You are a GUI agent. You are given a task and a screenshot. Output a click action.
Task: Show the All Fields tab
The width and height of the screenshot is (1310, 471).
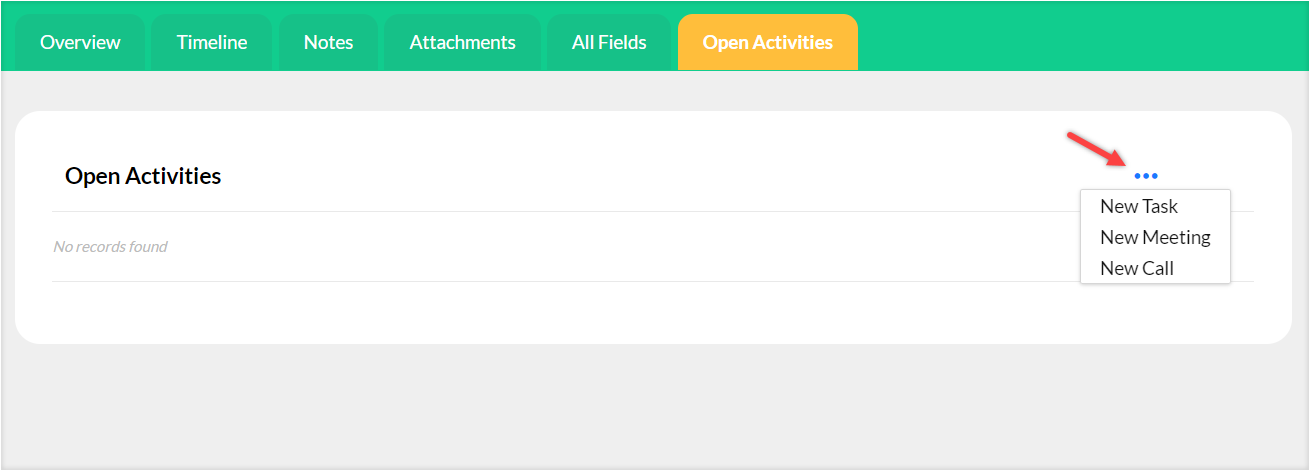(609, 43)
